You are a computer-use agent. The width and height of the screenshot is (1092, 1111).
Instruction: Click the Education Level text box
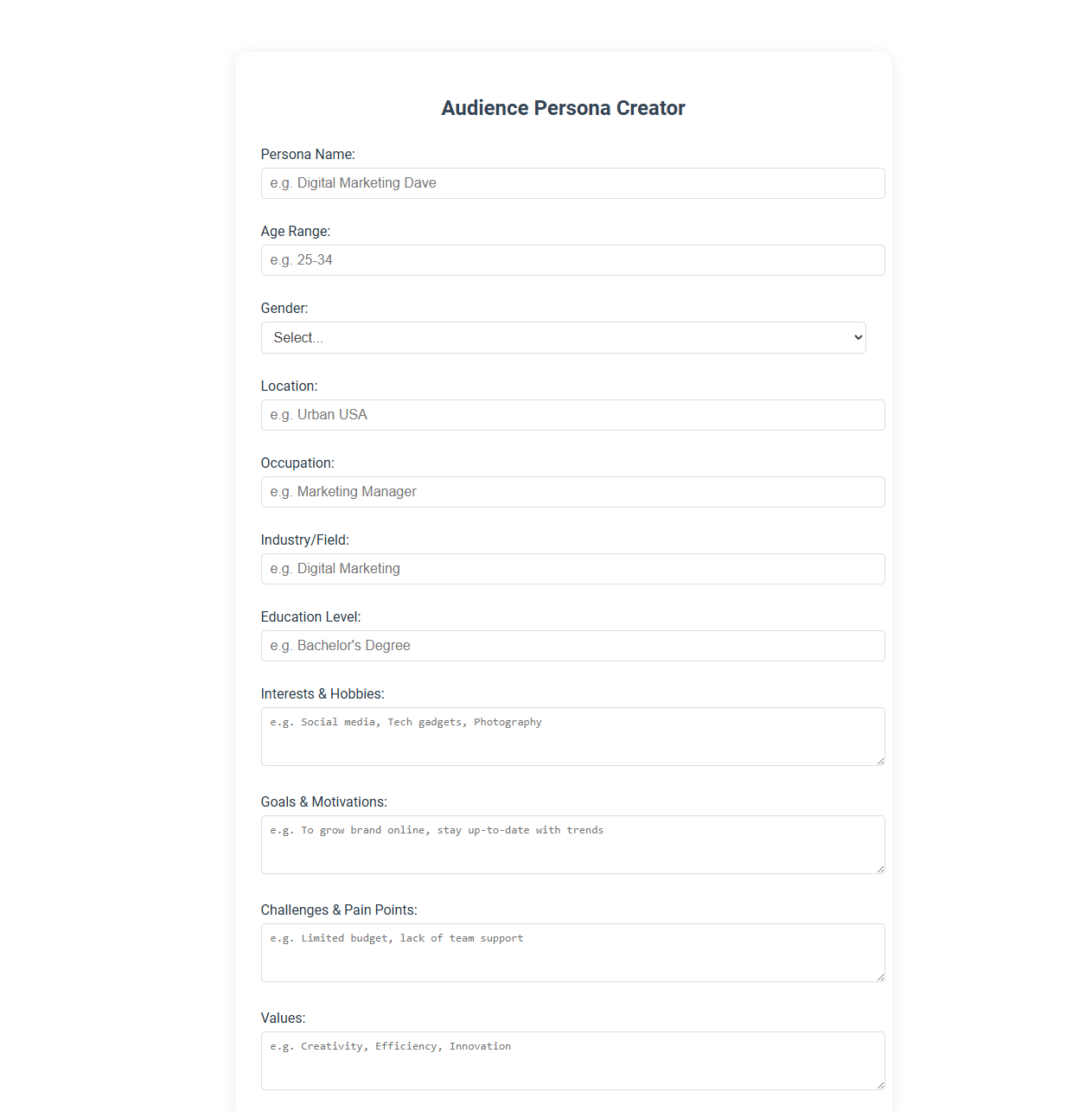pyautogui.click(x=572, y=646)
